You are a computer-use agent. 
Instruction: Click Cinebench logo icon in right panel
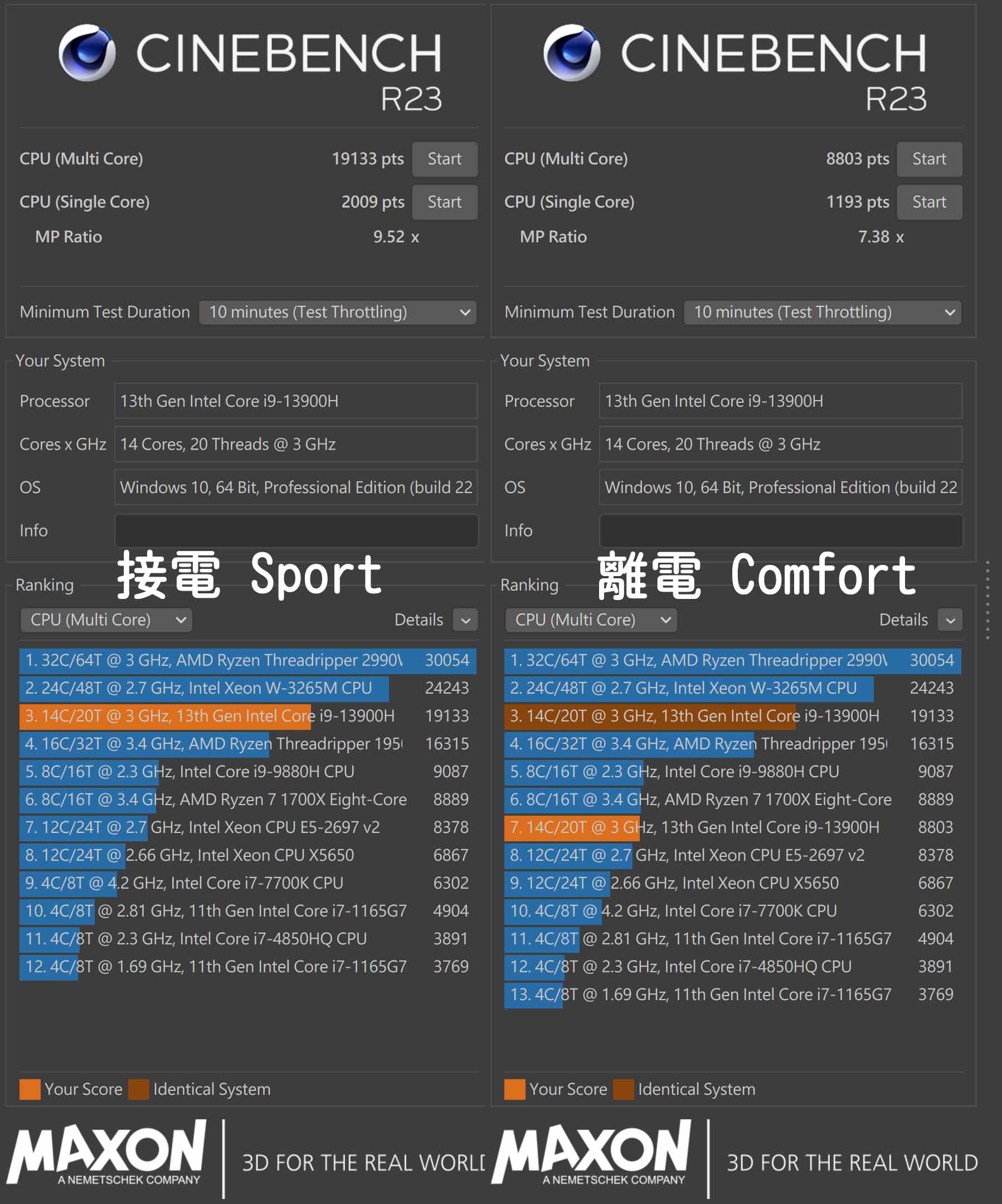point(572,52)
